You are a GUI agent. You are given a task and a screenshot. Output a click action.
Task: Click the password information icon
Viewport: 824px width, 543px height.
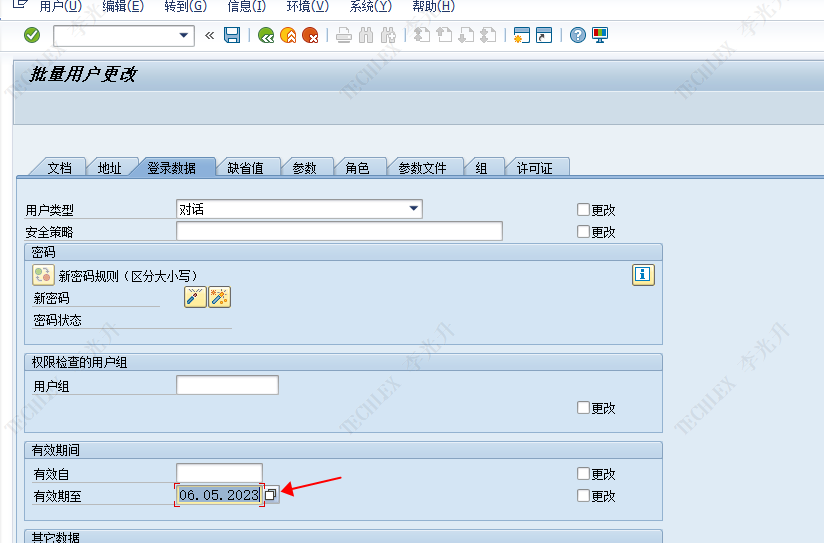643,275
